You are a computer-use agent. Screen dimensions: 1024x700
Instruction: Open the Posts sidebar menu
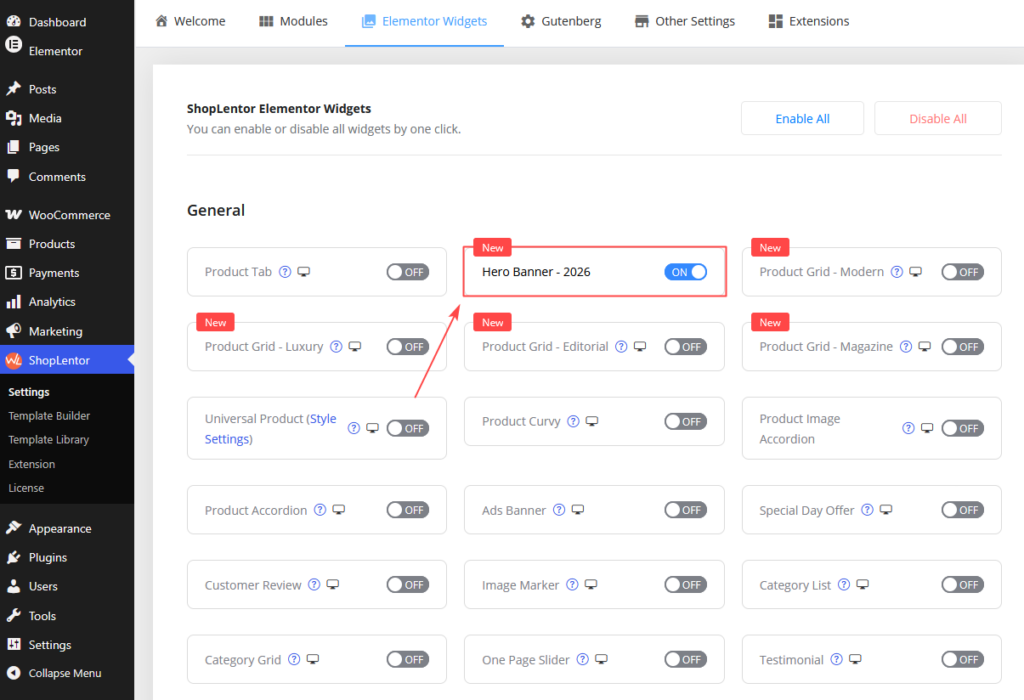(67, 89)
